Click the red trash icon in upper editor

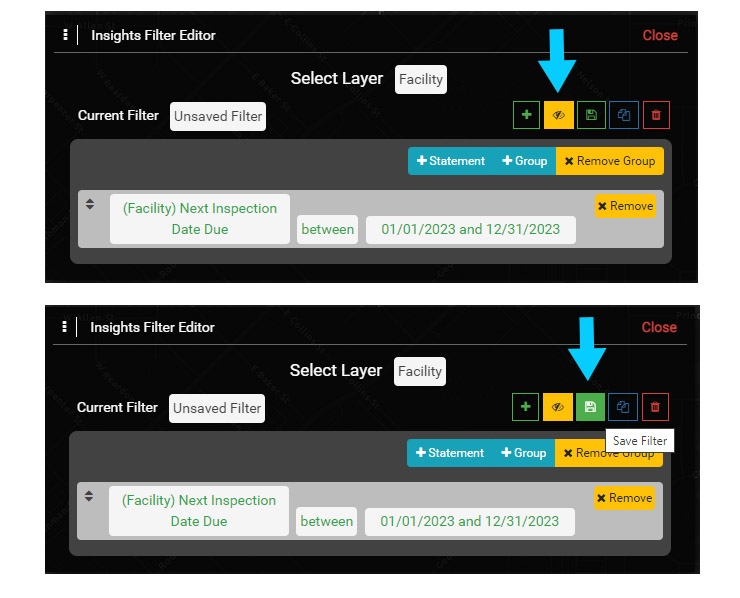point(656,115)
